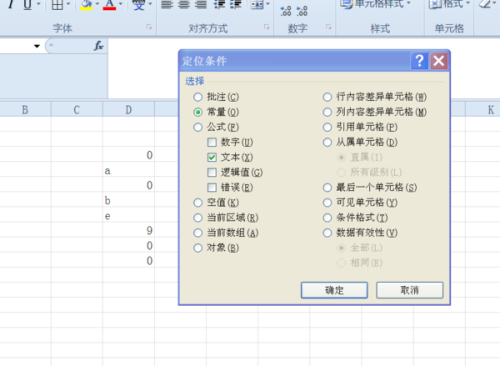
Task: Select column K header
Action: (x=483, y=109)
